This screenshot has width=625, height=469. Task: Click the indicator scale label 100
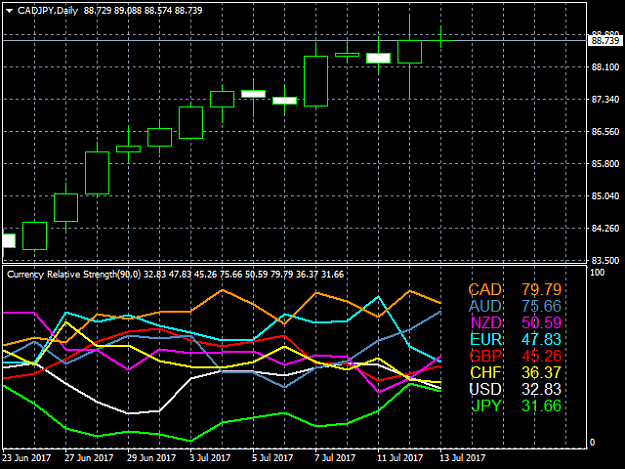pyautogui.click(x=597, y=273)
